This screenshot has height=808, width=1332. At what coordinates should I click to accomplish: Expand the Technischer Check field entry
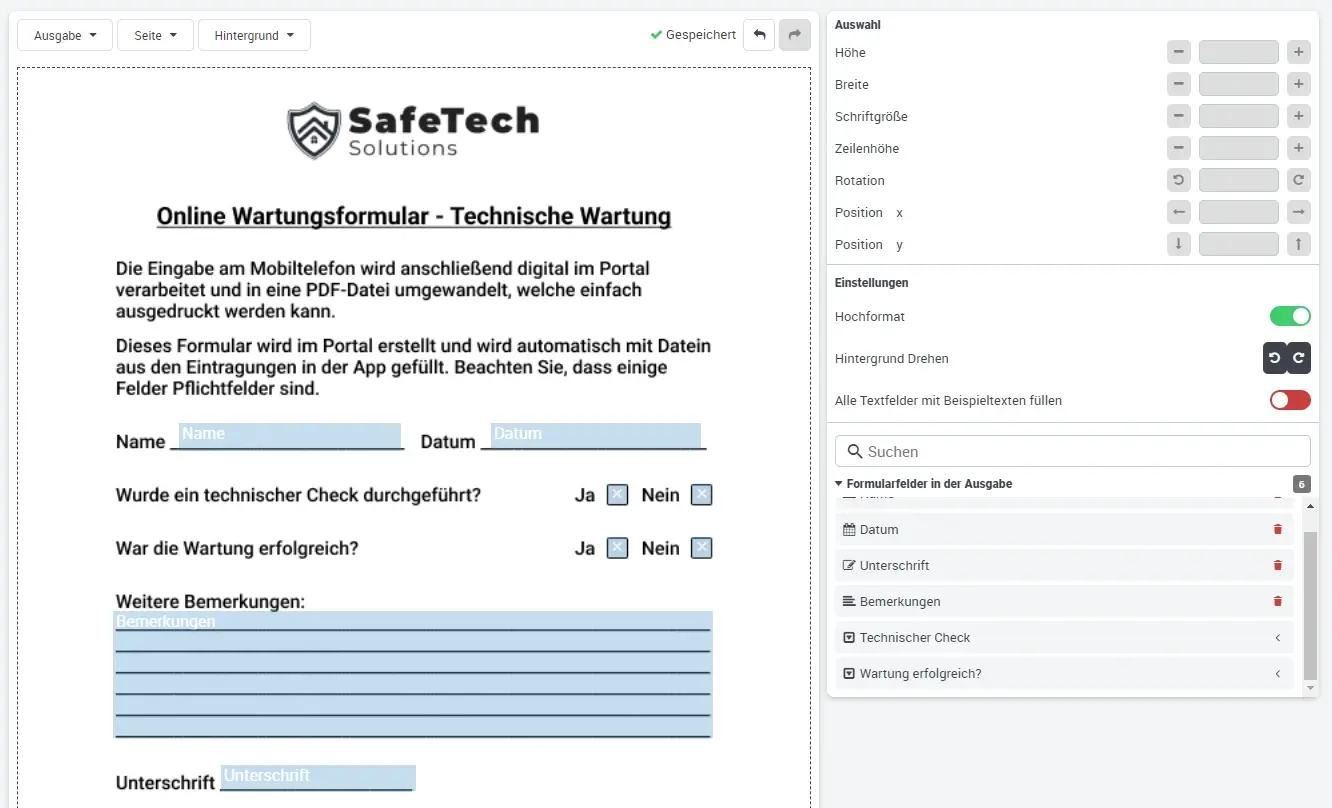point(1277,637)
